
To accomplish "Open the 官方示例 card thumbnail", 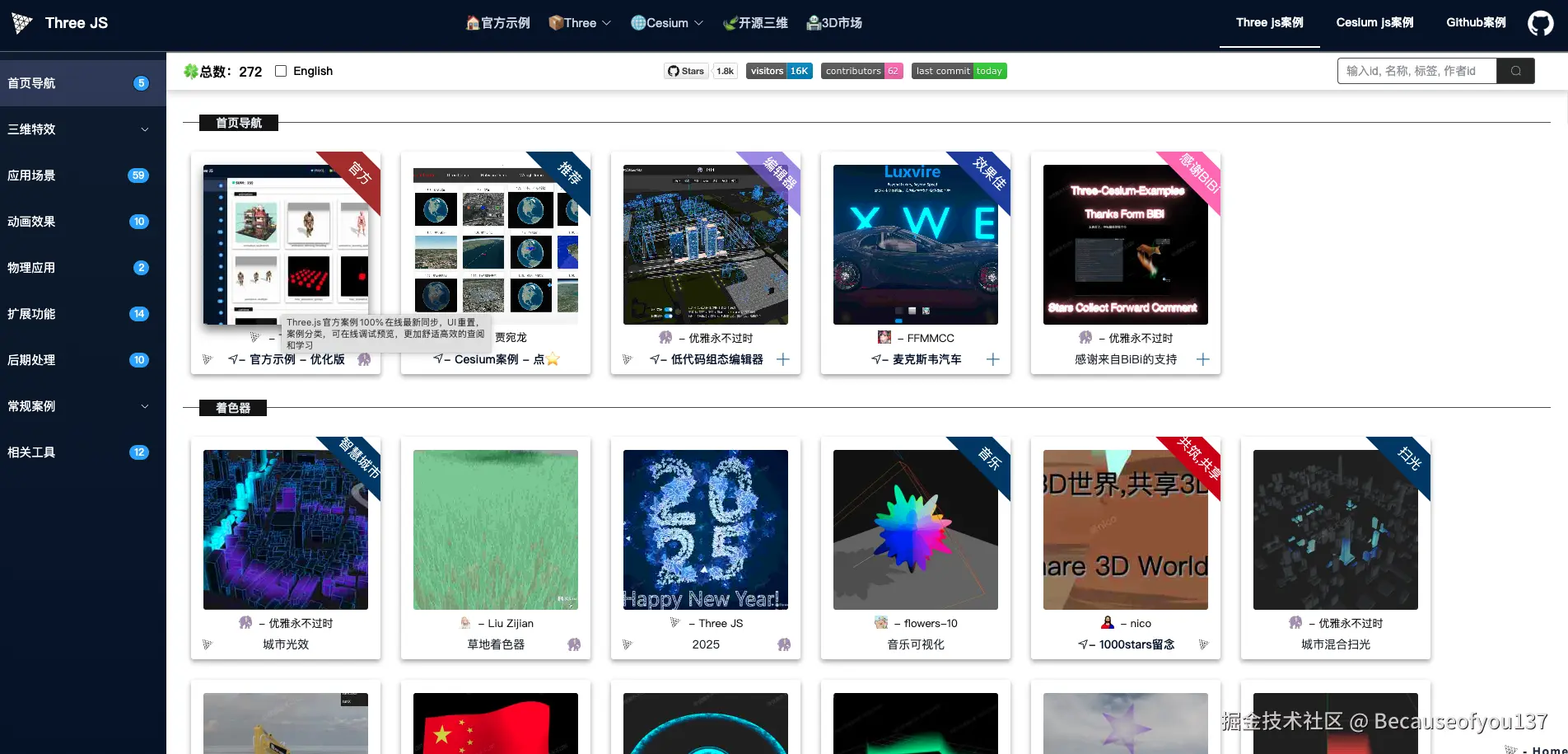I will (x=286, y=245).
